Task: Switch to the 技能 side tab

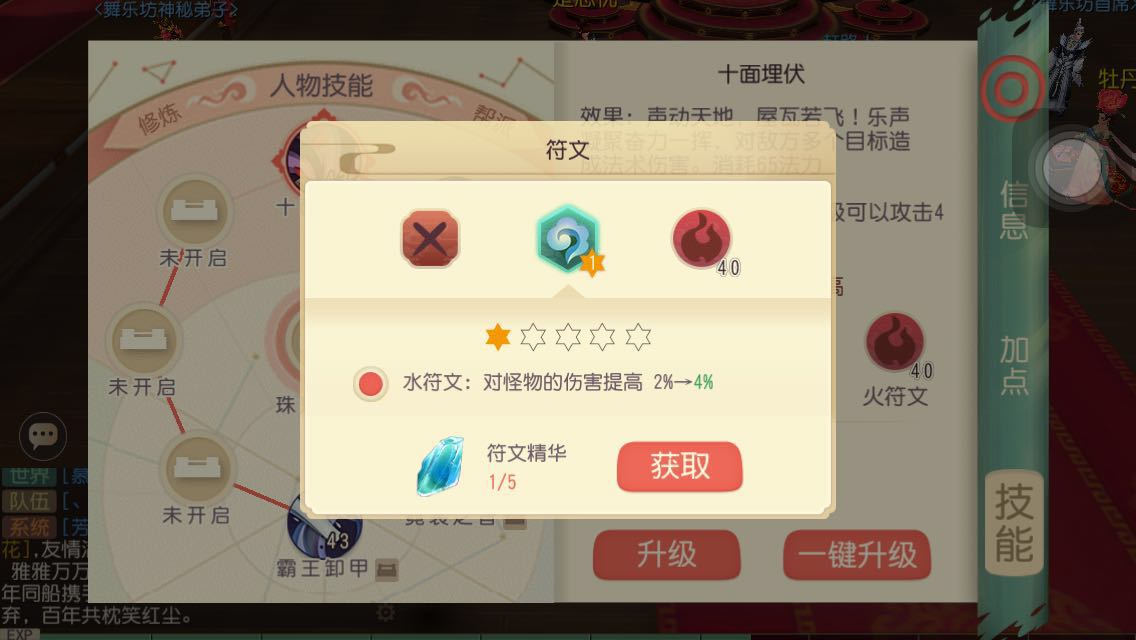Action: point(1014,523)
